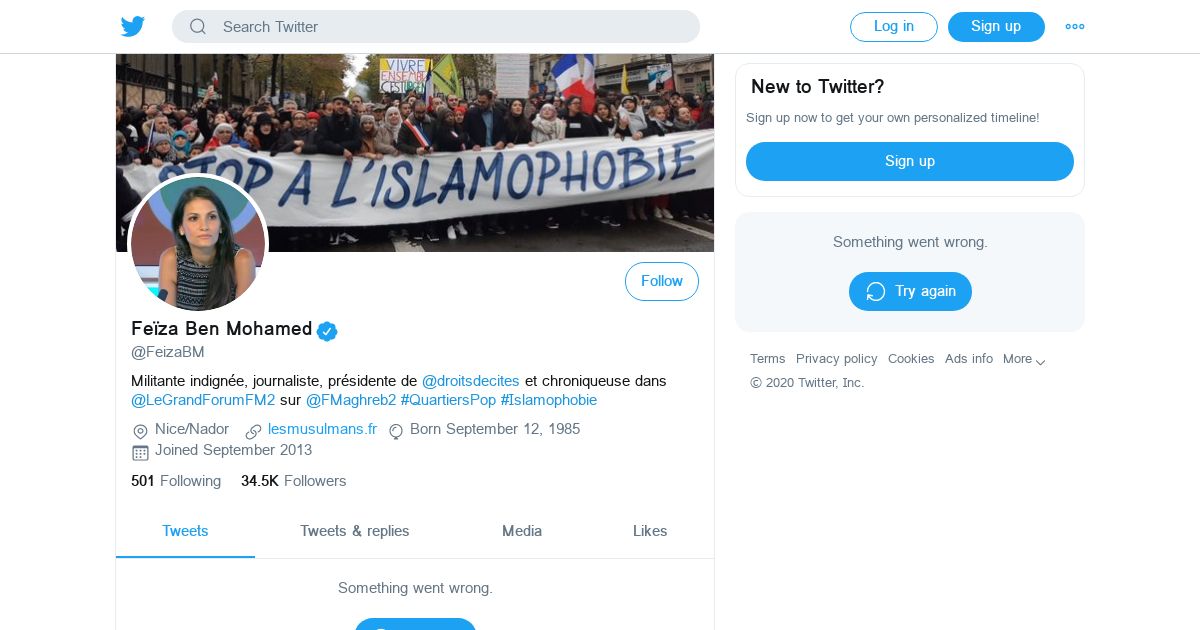Image resolution: width=1200 pixels, height=630 pixels.
Task: Click the Twitter bird logo
Action: 133,27
